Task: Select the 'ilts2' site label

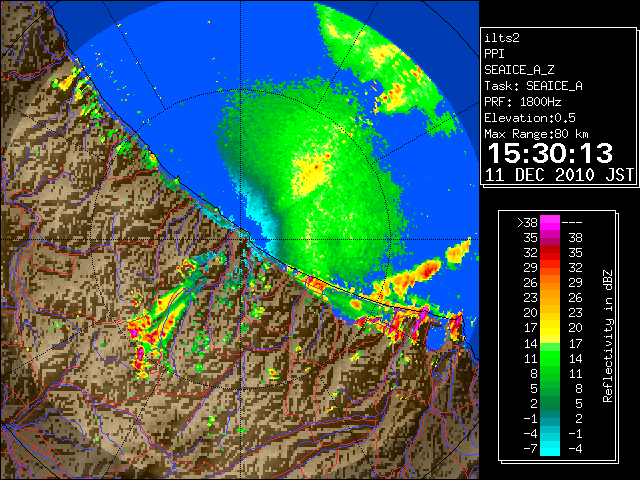Action: [502, 38]
